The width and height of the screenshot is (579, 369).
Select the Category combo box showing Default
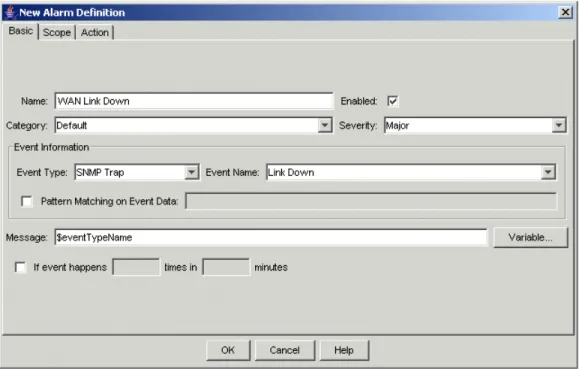[x=193, y=125]
